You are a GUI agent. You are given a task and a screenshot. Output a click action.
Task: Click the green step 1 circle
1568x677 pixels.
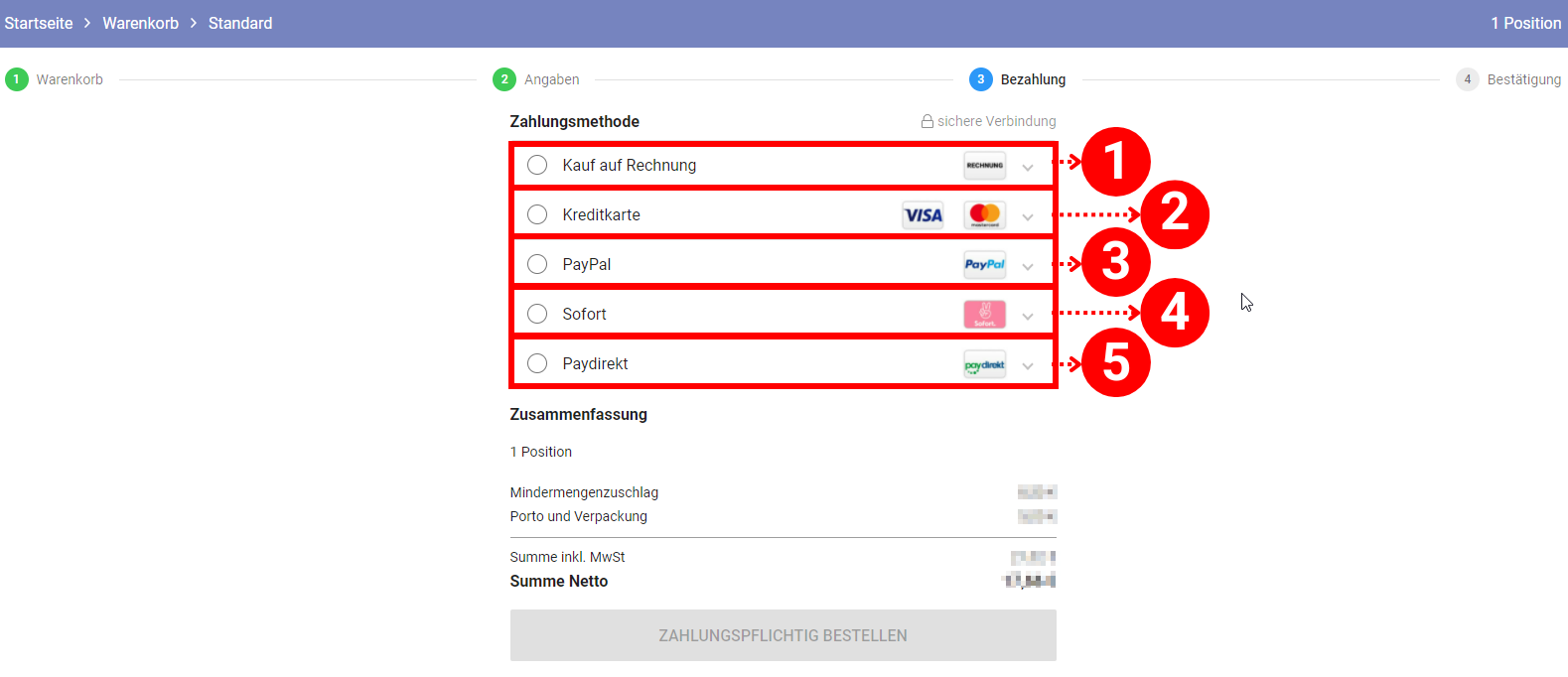tap(17, 79)
